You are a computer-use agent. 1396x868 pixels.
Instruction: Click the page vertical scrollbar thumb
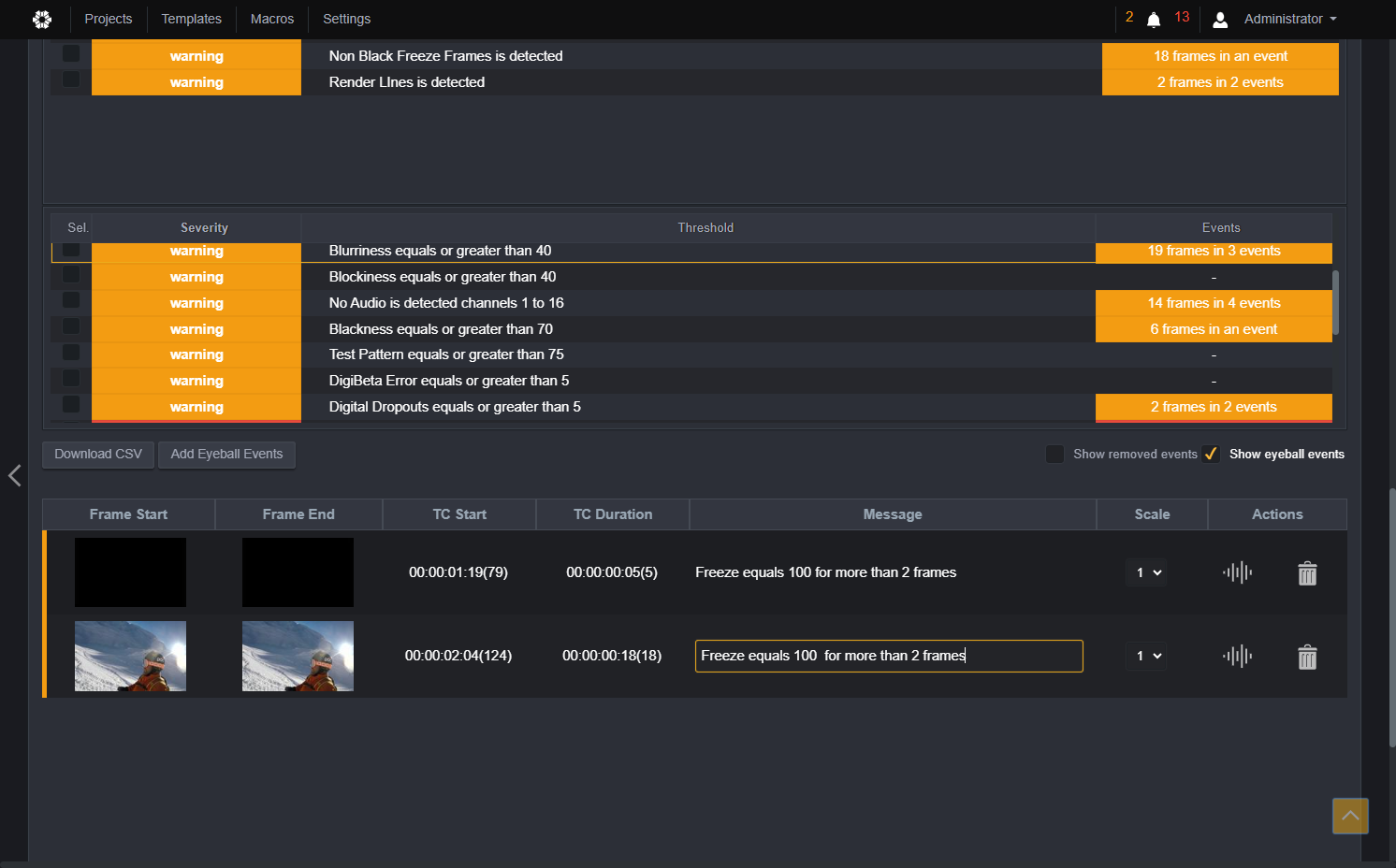(1391, 617)
